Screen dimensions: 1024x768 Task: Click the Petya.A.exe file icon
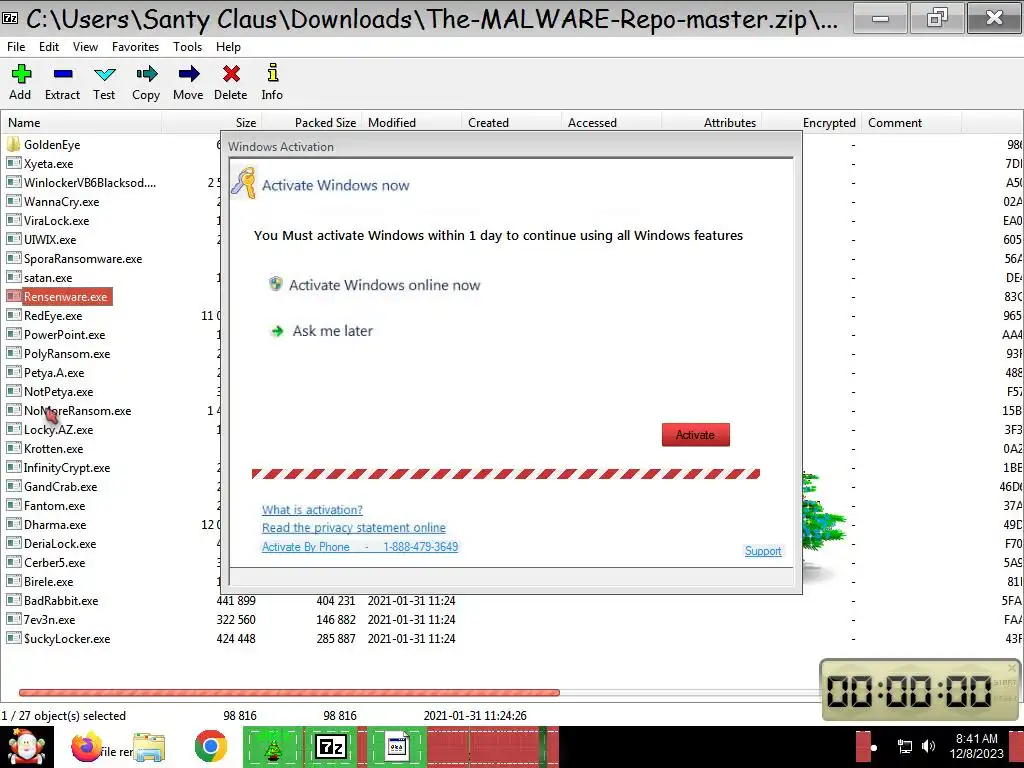tap(14, 372)
